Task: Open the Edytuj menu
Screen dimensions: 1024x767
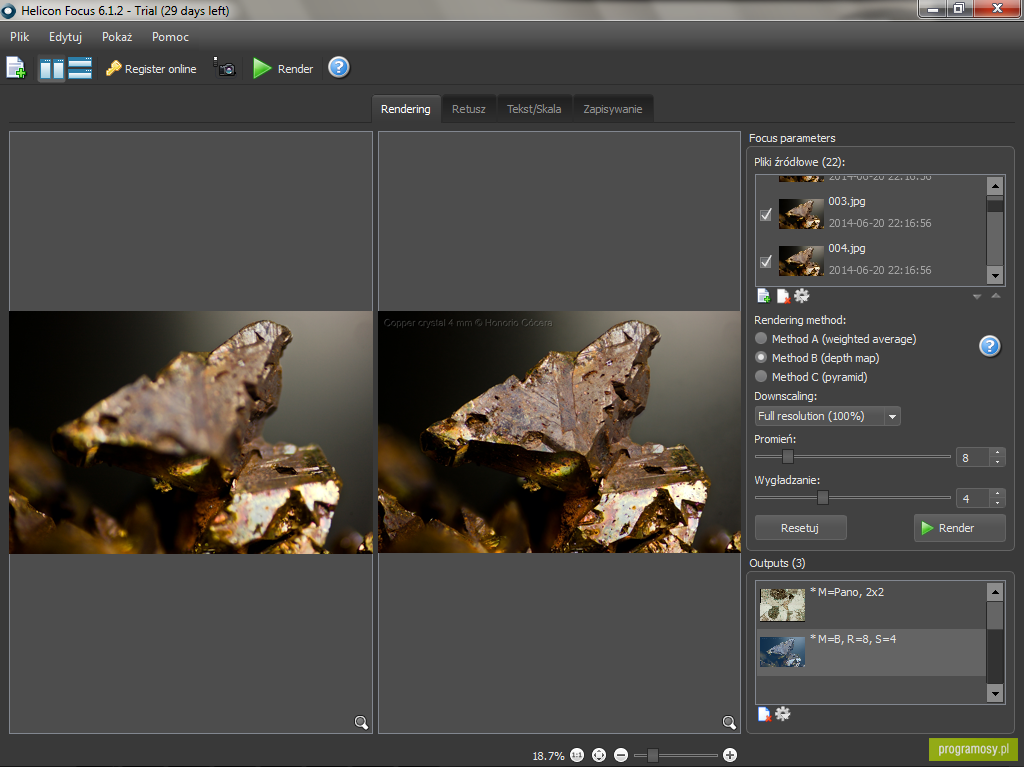Action: (65, 37)
